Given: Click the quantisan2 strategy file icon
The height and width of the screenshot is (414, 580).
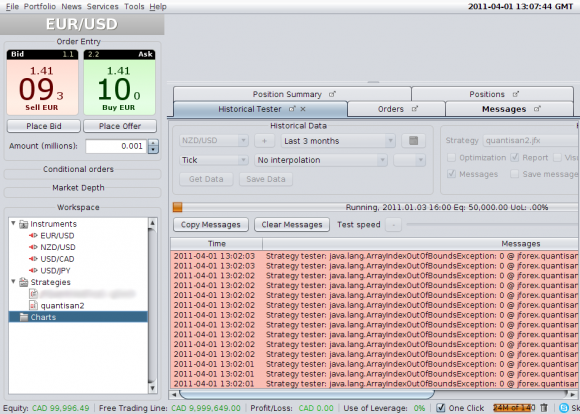Looking at the screenshot, I should tap(33, 305).
